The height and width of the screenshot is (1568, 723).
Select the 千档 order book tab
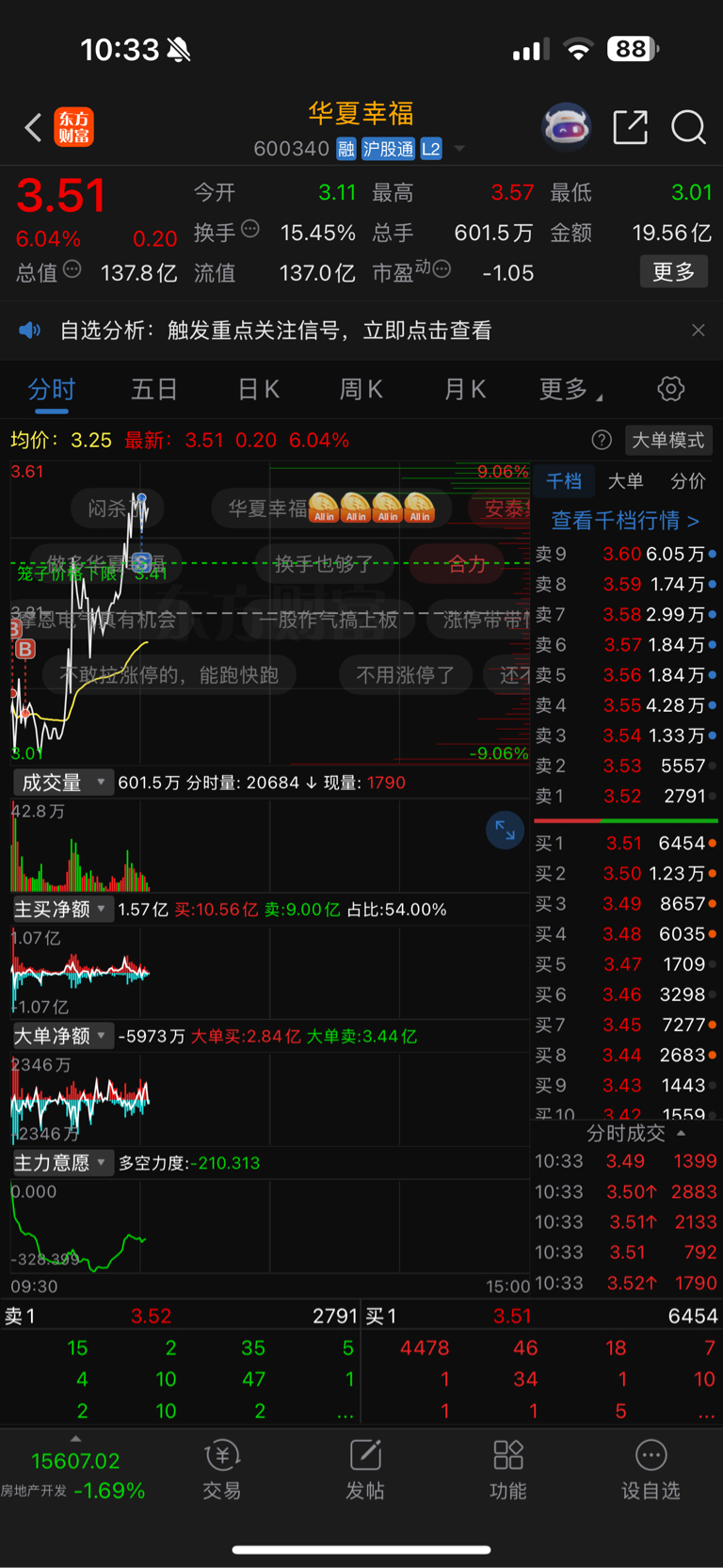[564, 481]
